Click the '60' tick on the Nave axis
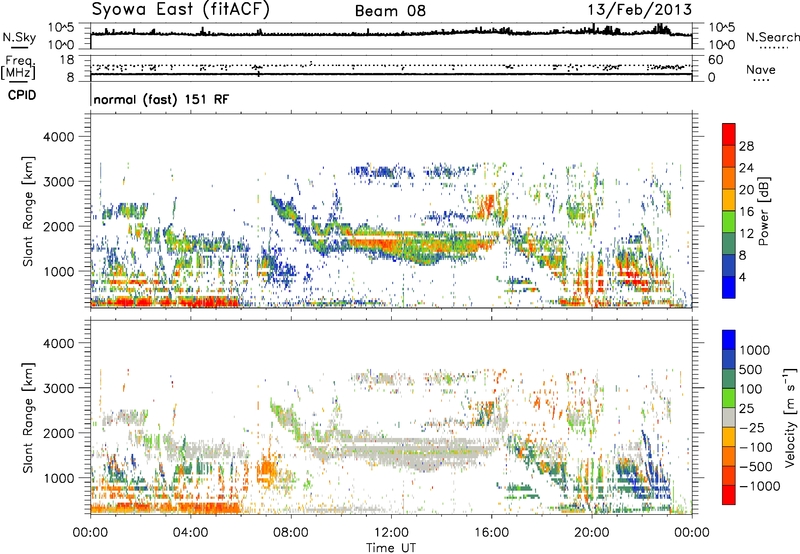Screen dimensions: 800x554 [x=715, y=60]
